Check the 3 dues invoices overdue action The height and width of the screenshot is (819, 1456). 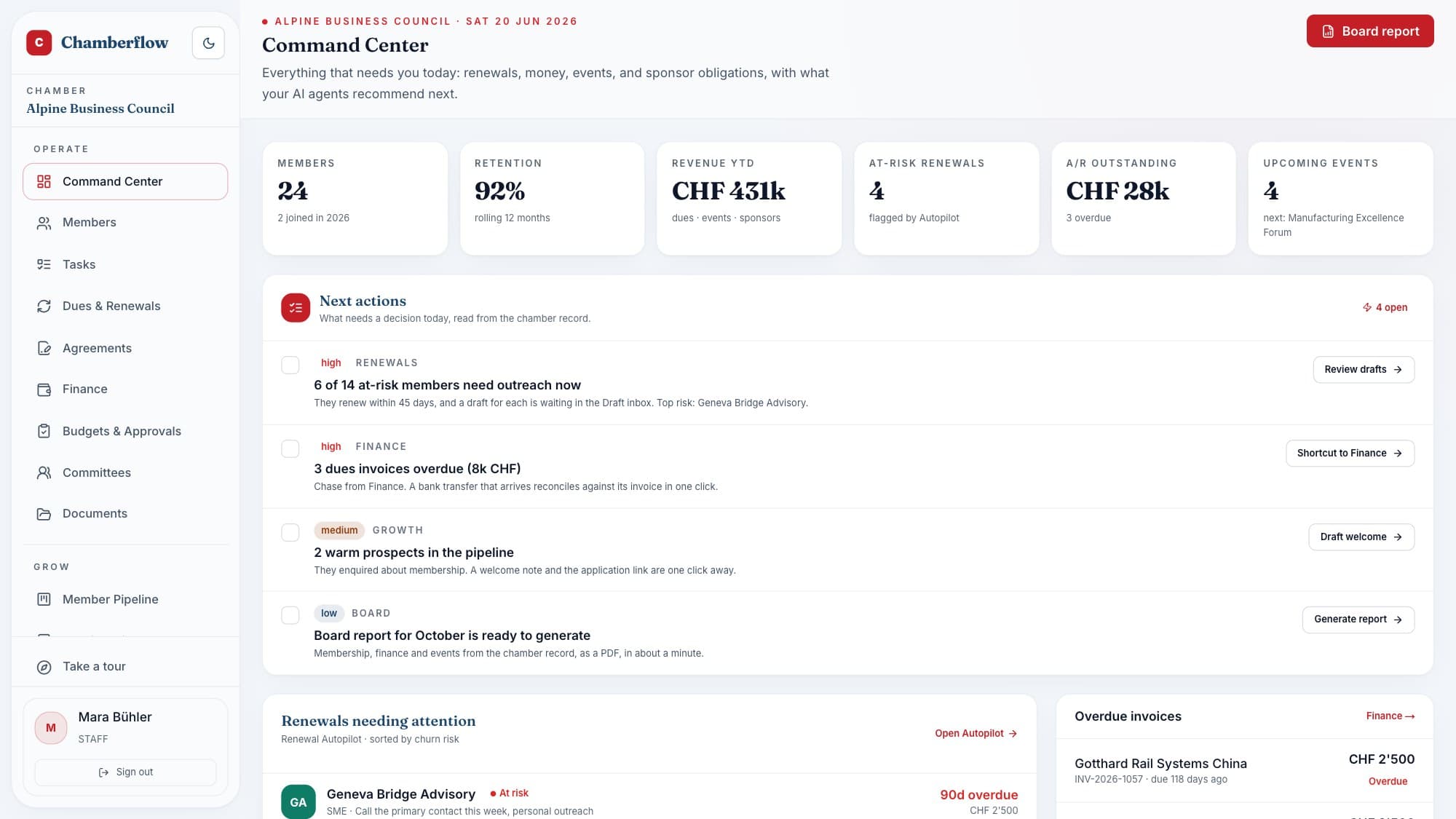[x=290, y=448]
